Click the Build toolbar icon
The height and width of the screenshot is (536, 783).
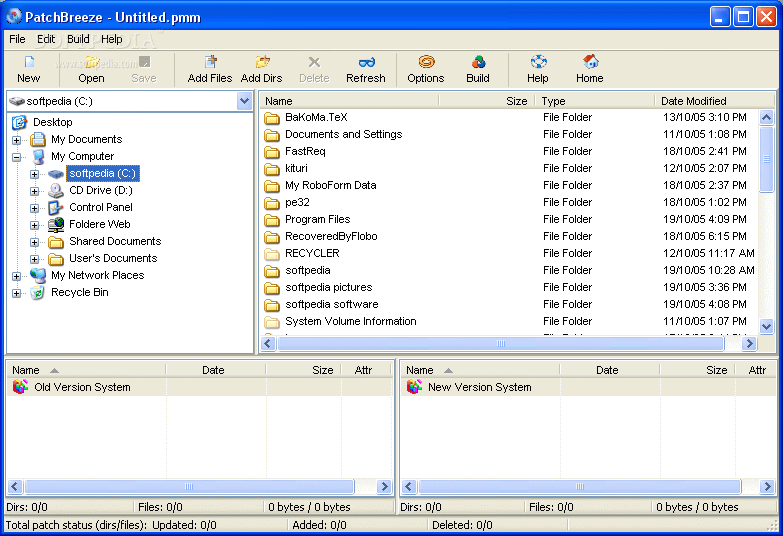coord(478,62)
